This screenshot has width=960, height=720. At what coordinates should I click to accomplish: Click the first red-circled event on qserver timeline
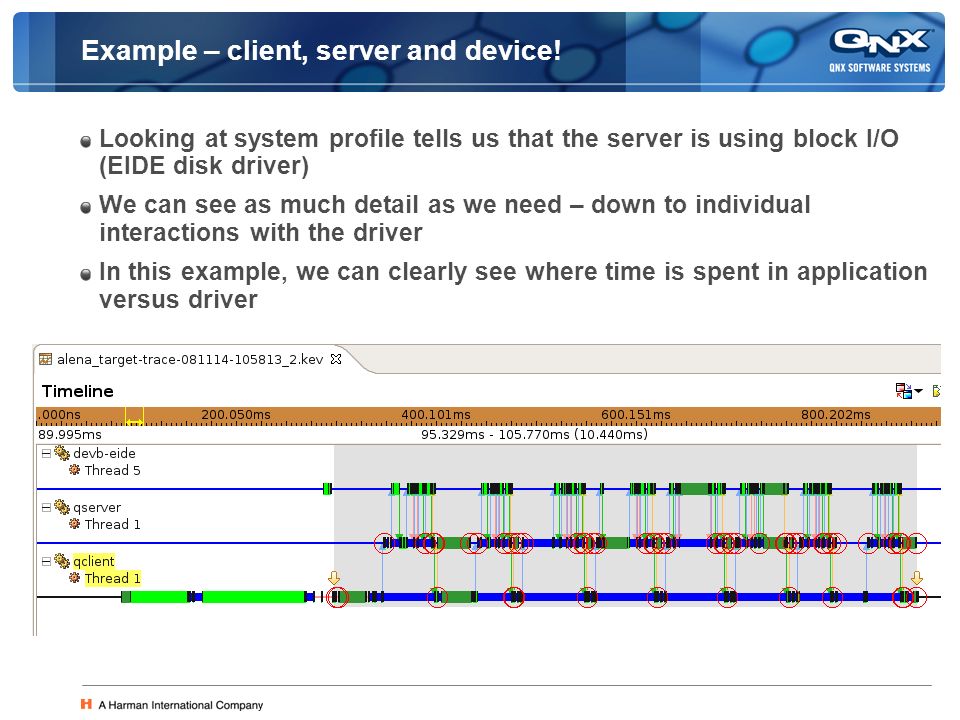(385, 543)
